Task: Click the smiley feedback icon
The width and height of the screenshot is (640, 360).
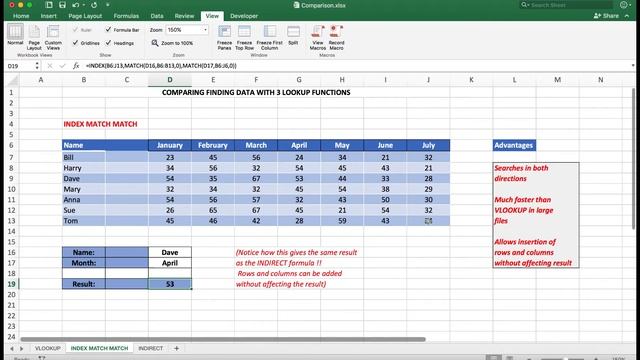Action: tap(624, 5)
